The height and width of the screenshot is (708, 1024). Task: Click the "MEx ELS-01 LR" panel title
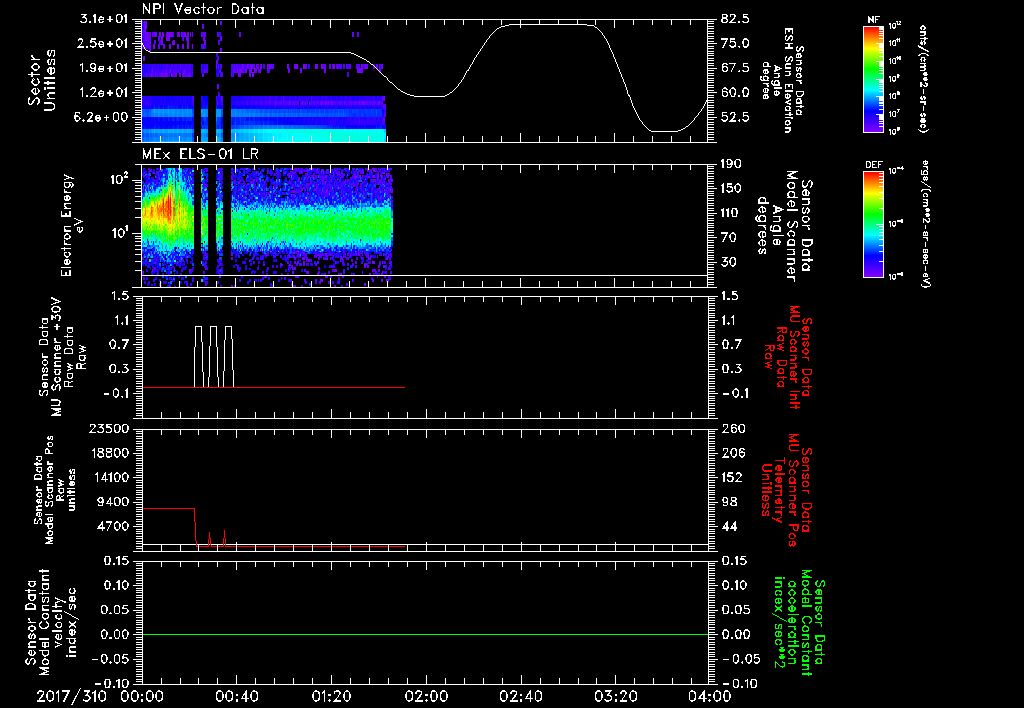pos(202,154)
